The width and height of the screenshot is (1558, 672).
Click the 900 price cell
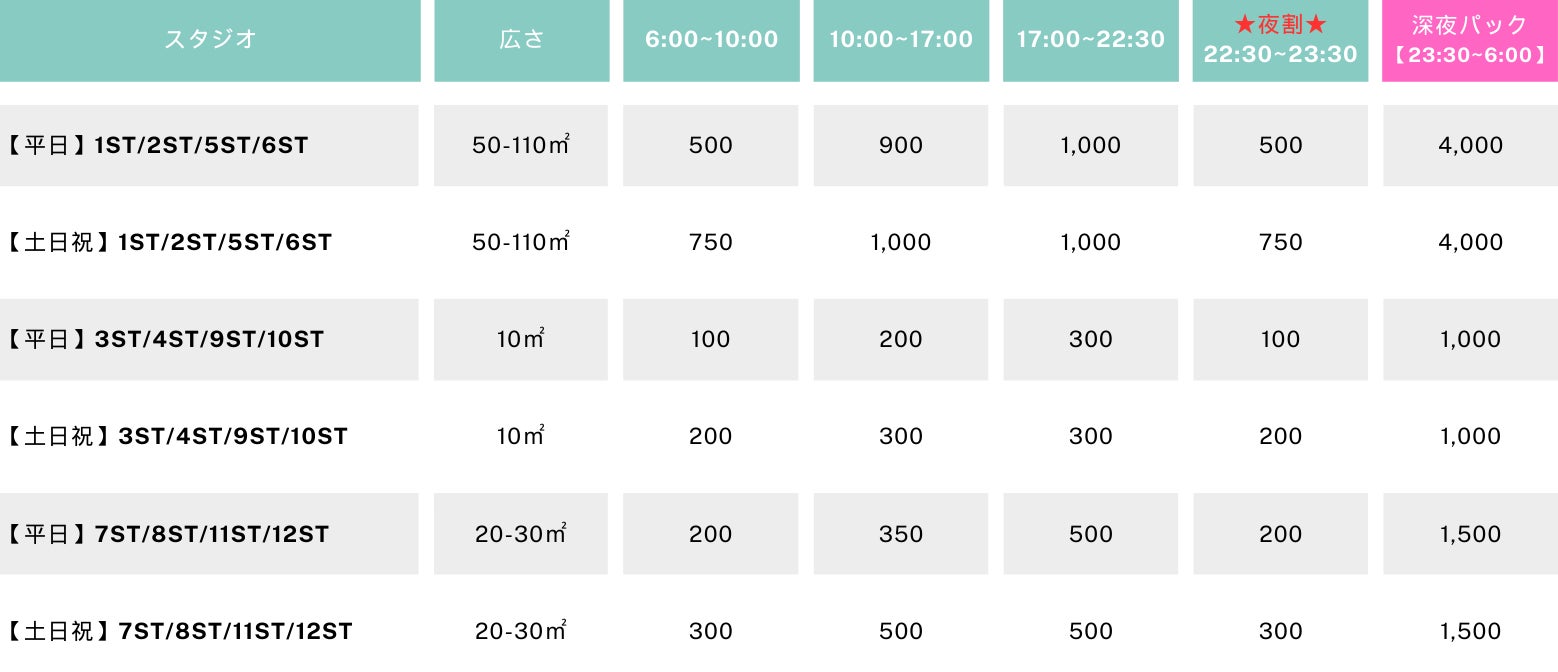coord(901,146)
